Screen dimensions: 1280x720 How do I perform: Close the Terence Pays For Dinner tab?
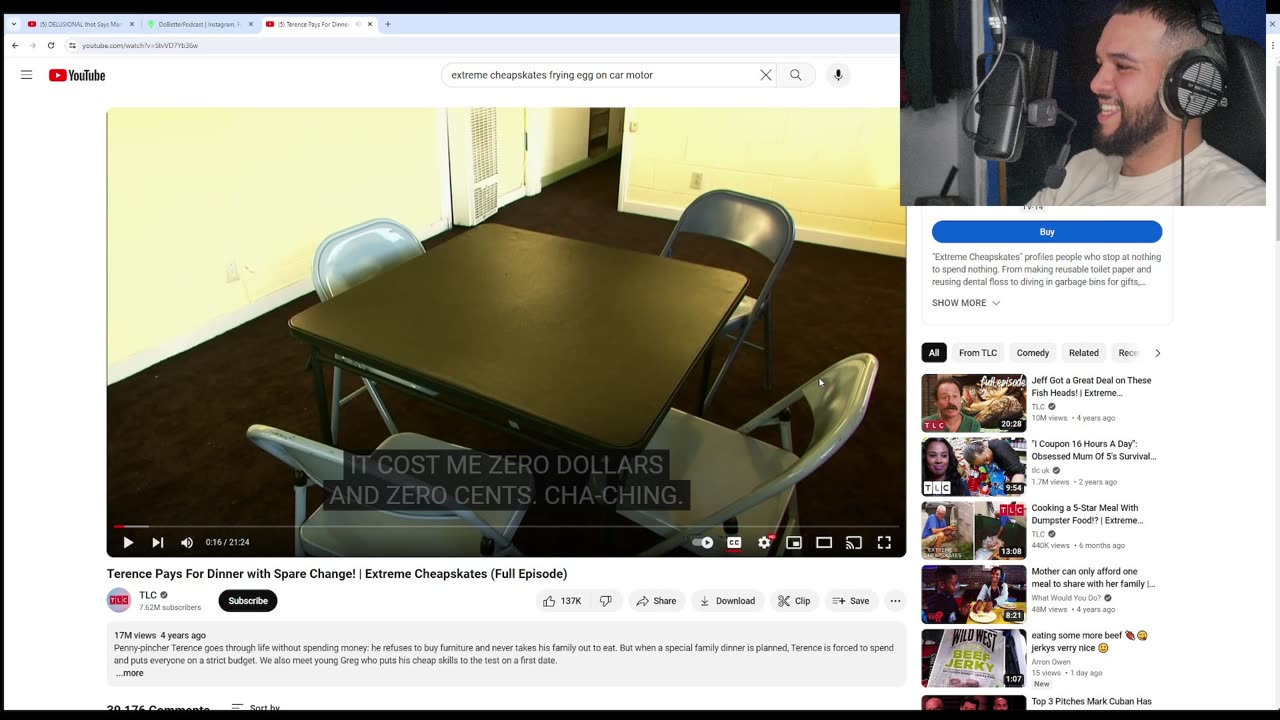point(370,24)
